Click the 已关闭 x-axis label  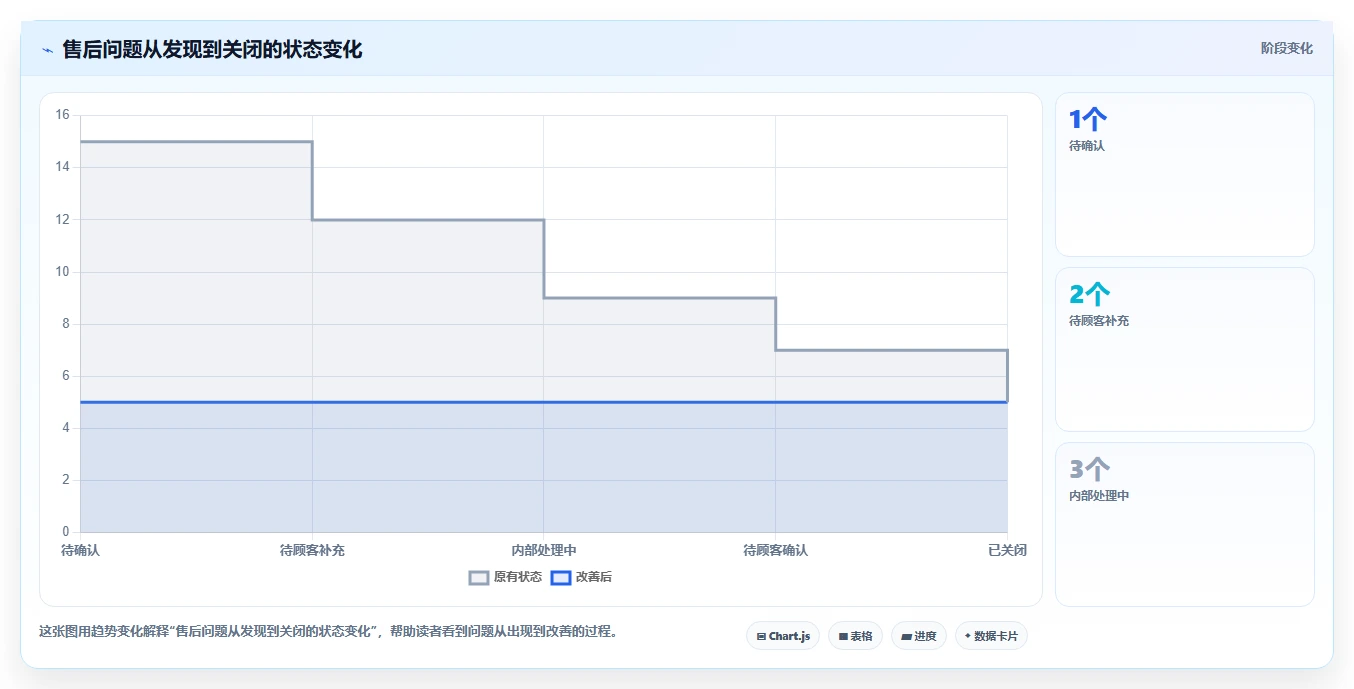point(1007,550)
